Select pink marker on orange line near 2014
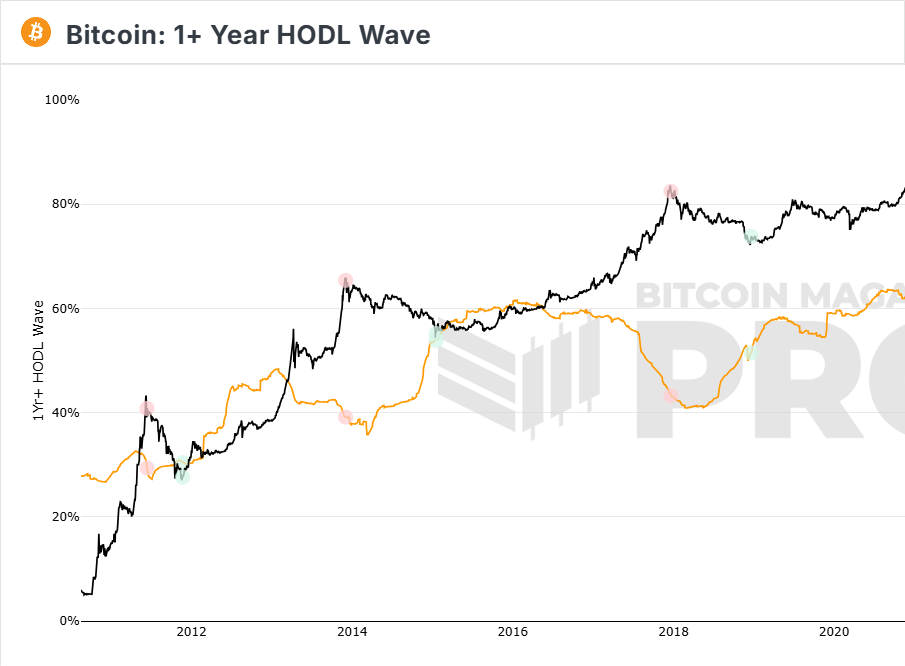The image size is (905, 666). (x=345, y=417)
